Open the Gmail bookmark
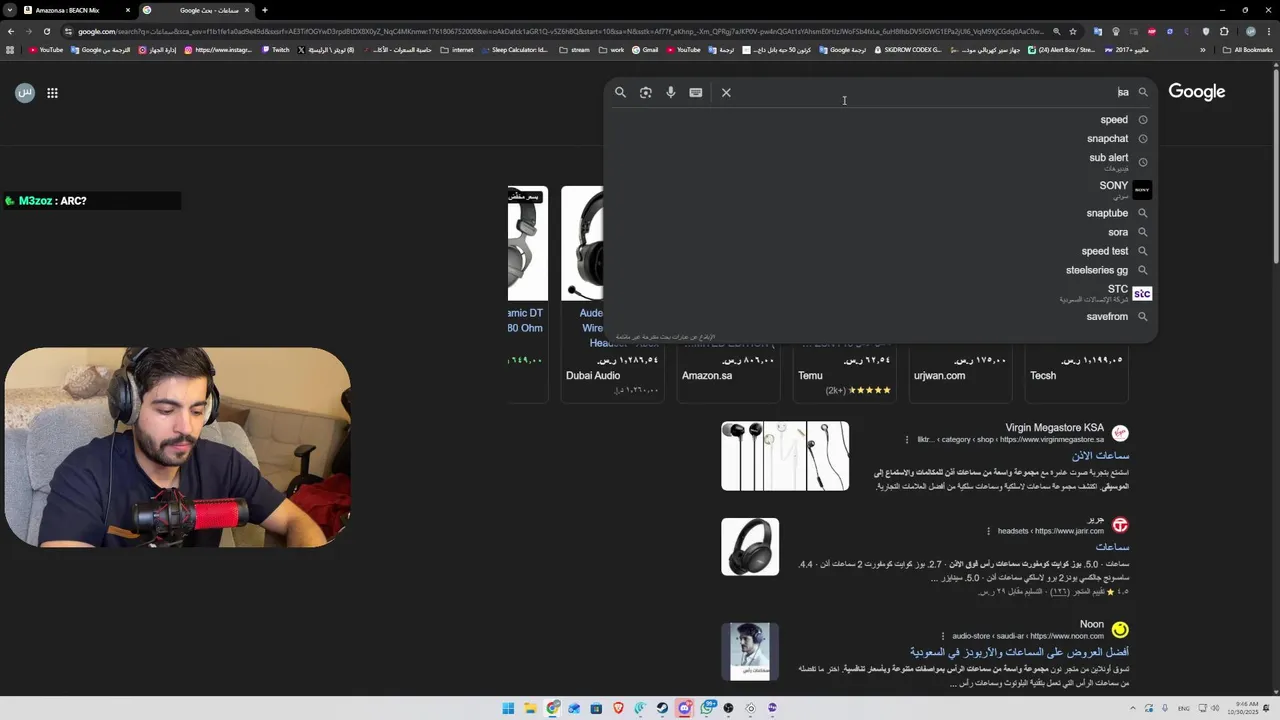The height and width of the screenshot is (720, 1280). point(645,50)
